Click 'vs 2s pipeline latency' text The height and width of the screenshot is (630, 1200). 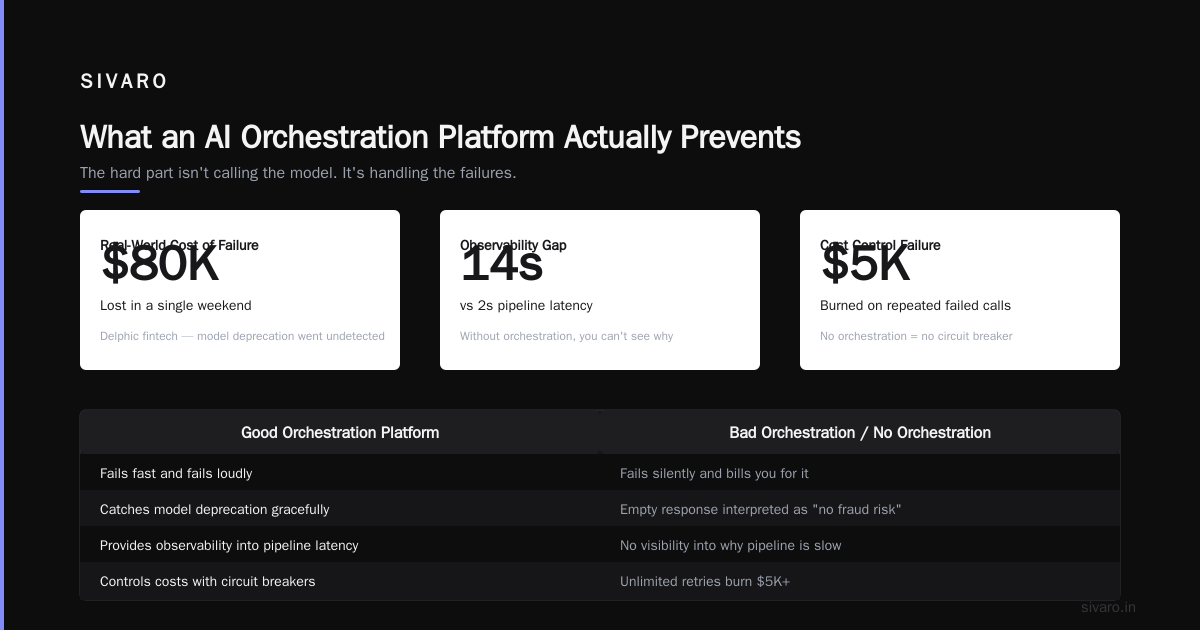[526, 305]
